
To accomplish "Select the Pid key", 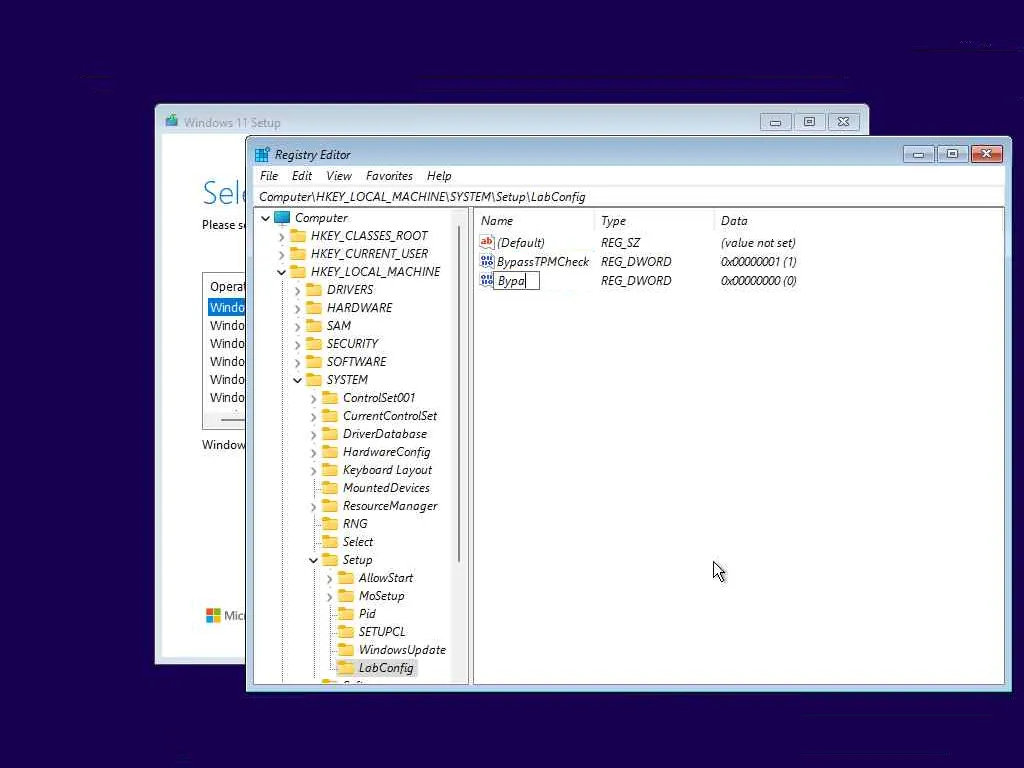I will click(367, 614).
